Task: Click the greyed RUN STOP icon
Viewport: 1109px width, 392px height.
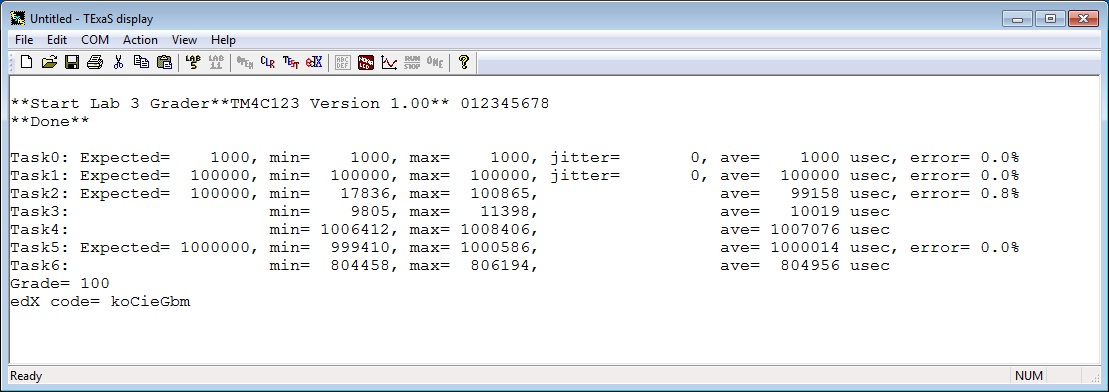Action: [412, 62]
